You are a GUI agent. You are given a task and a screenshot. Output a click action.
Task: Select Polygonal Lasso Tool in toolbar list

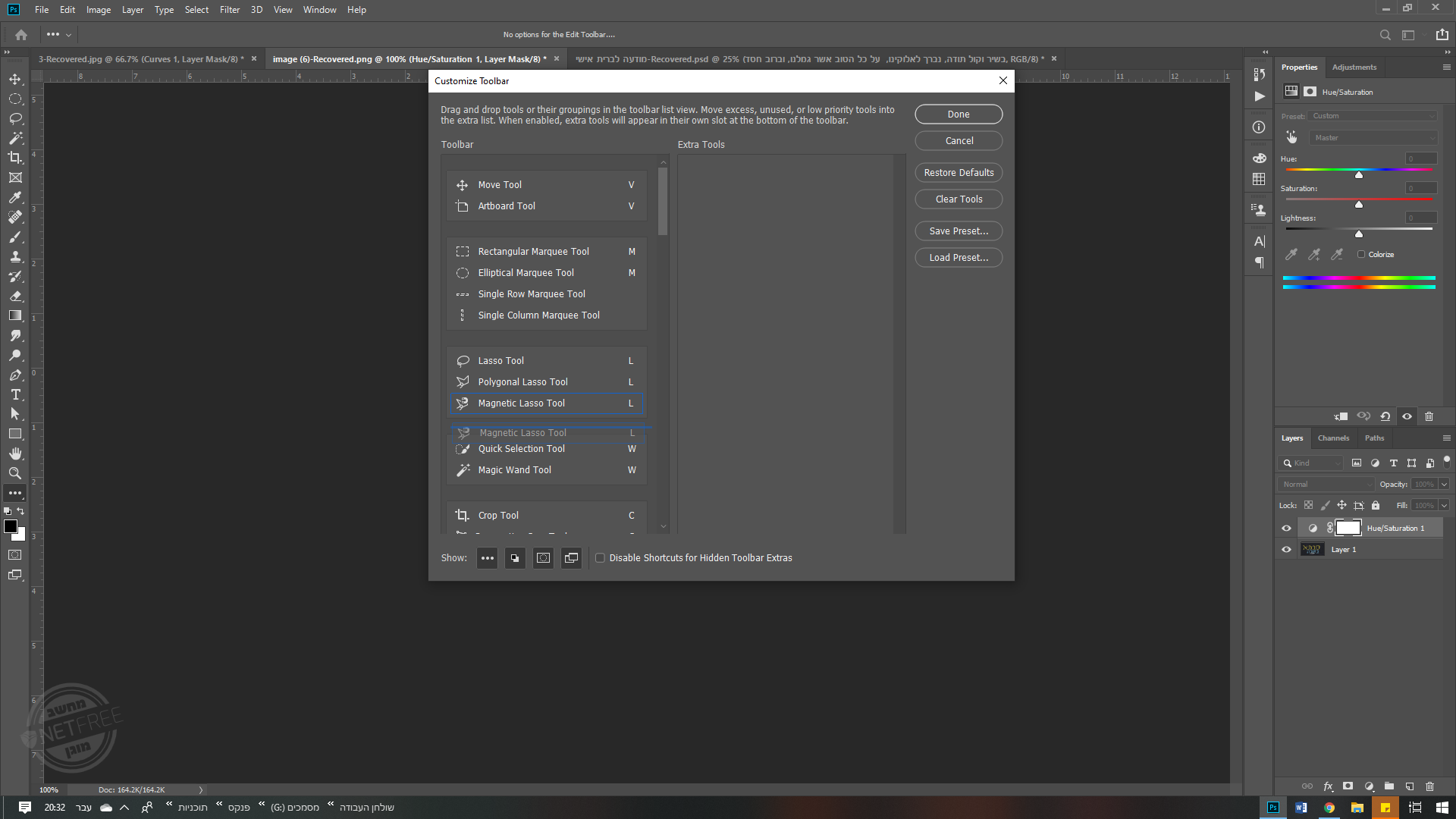pyautogui.click(x=522, y=382)
